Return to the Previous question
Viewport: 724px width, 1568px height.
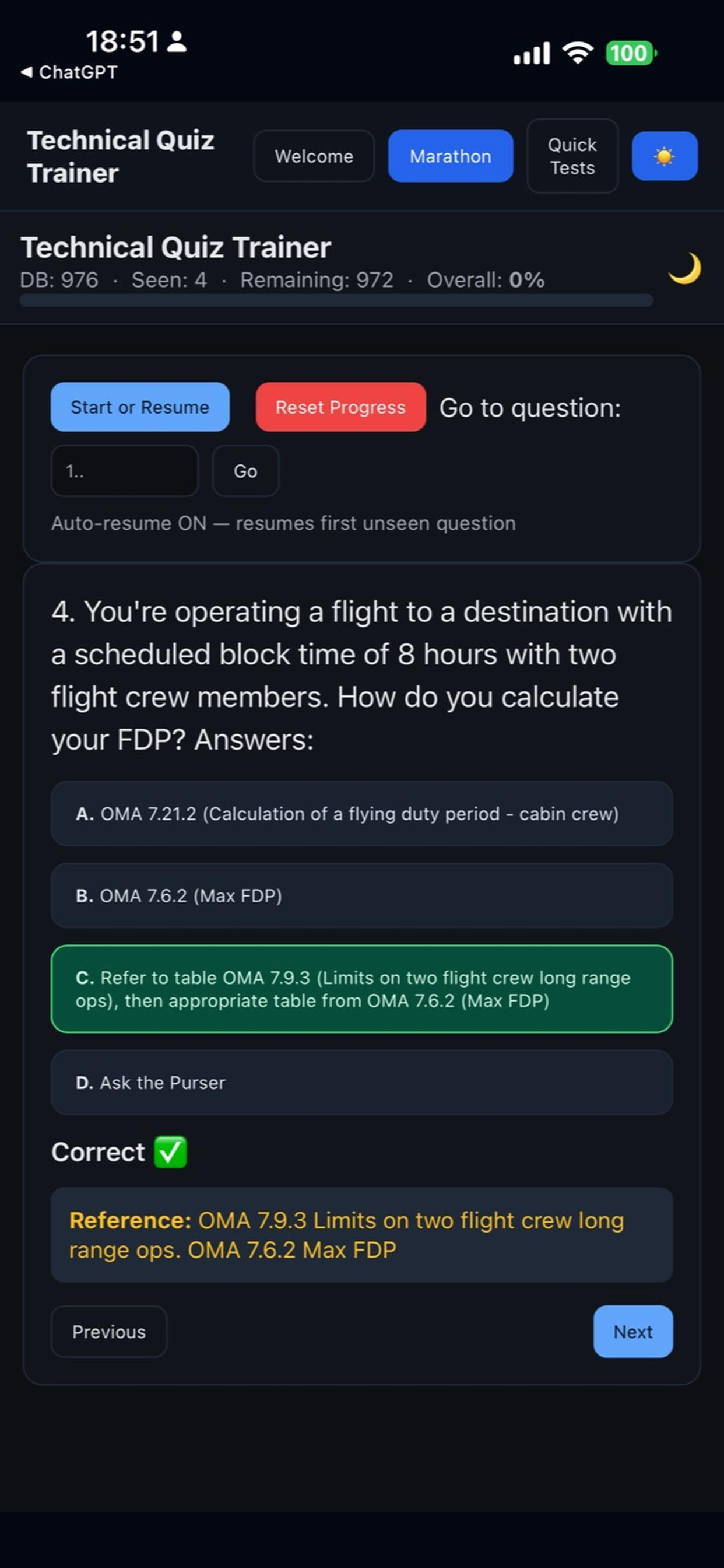point(109,1332)
